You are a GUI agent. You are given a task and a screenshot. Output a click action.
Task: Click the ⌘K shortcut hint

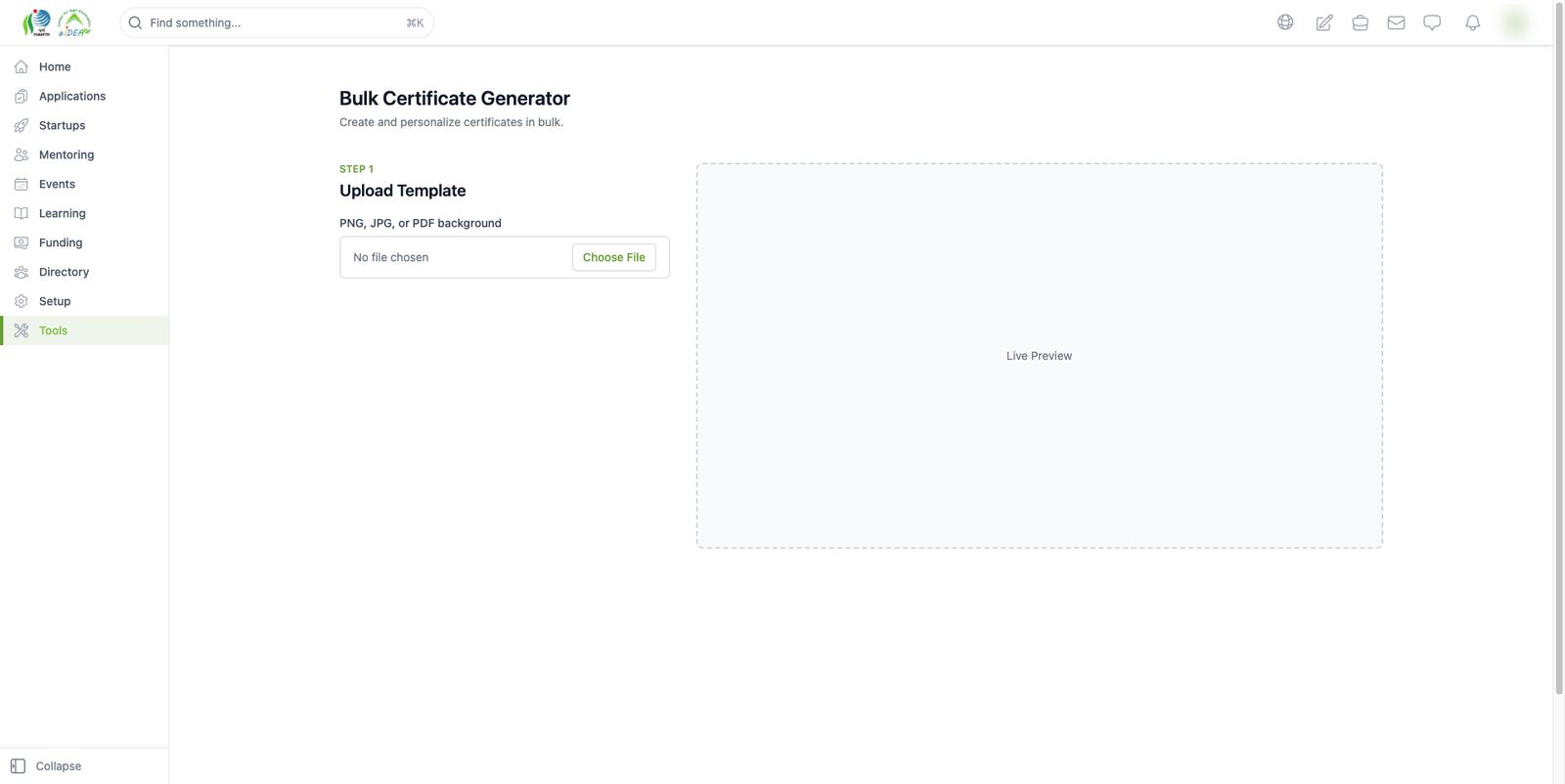point(415,22)
